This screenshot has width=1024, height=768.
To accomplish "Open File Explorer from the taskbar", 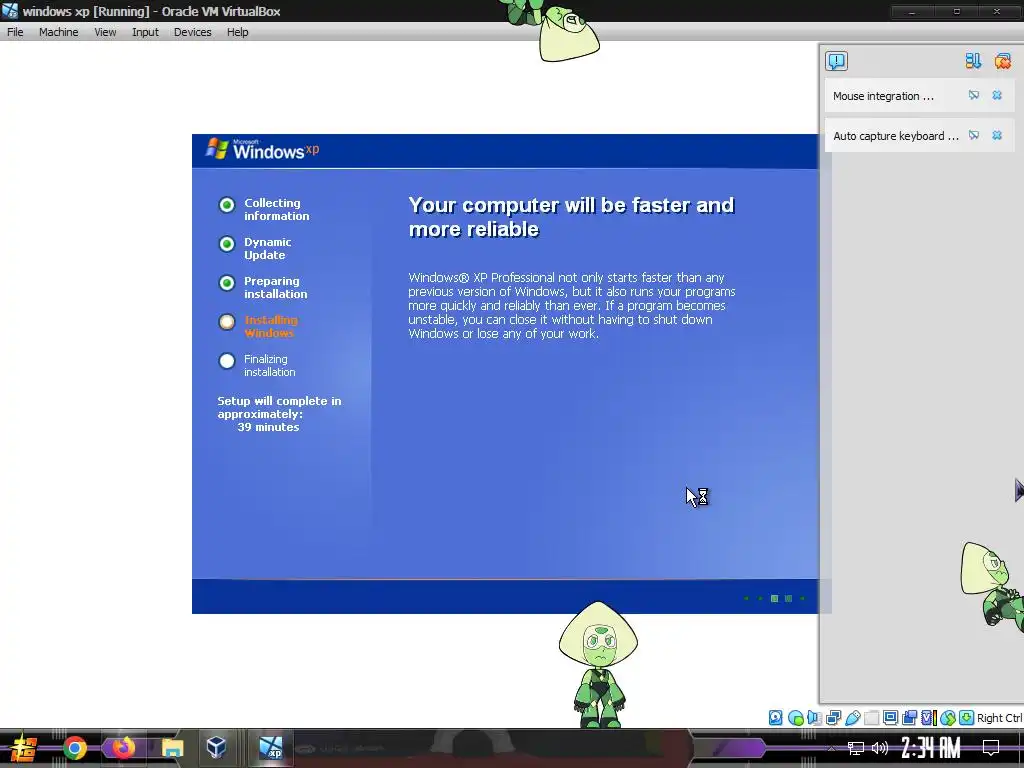I will tap(172, 748).
